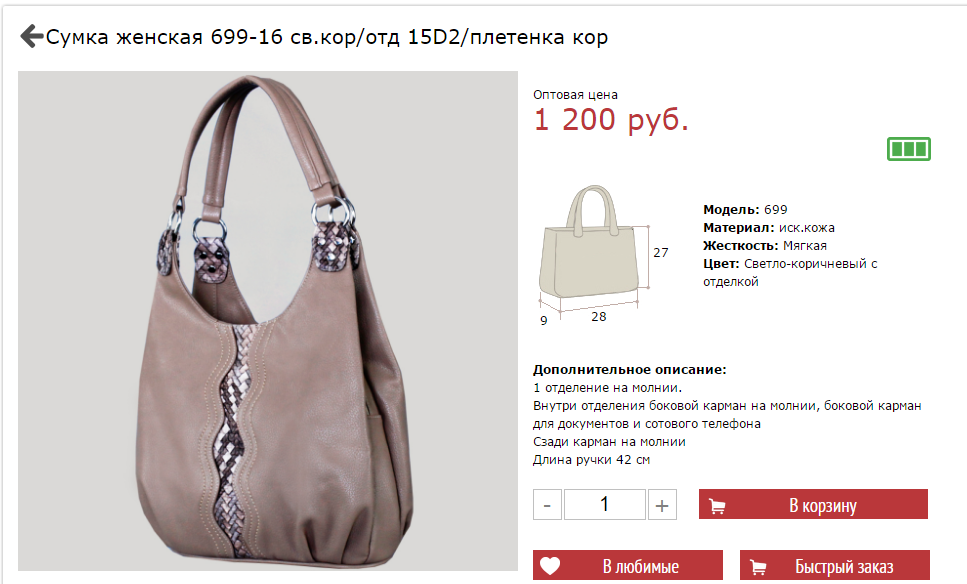Viewport: 967px width, 584px height.
Task: Click the cart icon on Быстрый заказ
Action: (758, 567)
